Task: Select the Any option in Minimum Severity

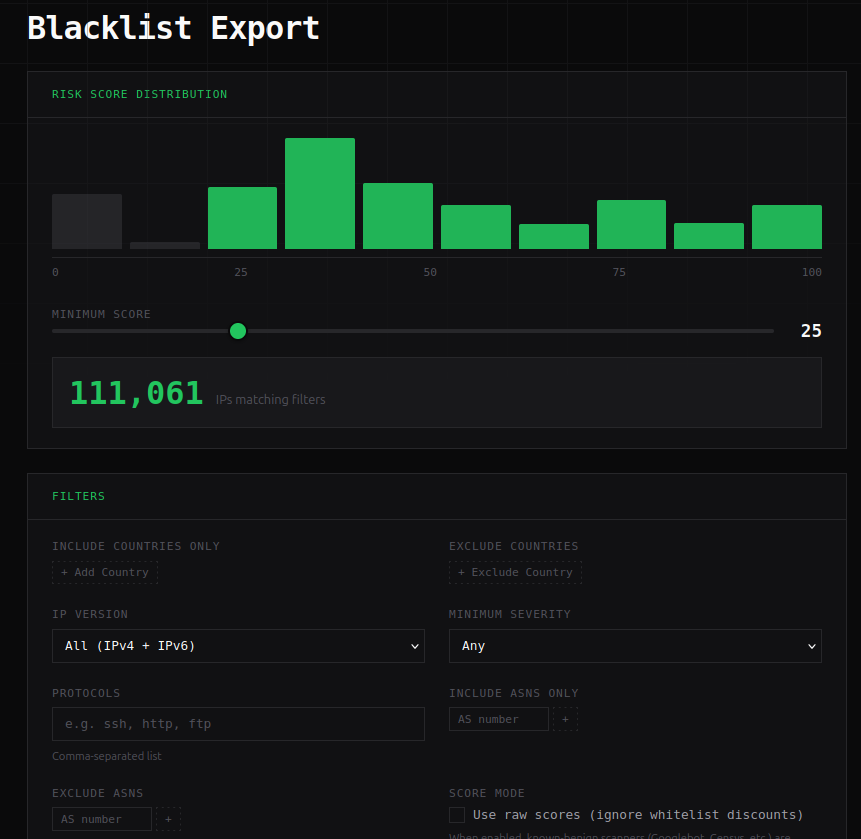Action: point(636,645)
